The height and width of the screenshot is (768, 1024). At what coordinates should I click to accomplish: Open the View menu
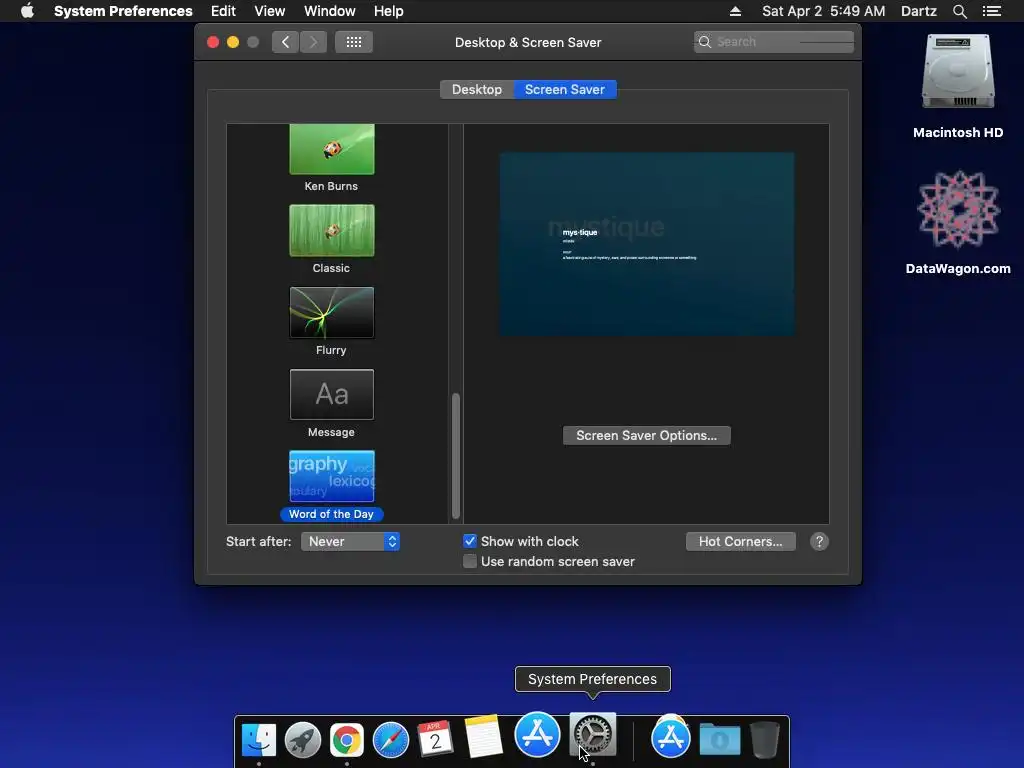269,11
